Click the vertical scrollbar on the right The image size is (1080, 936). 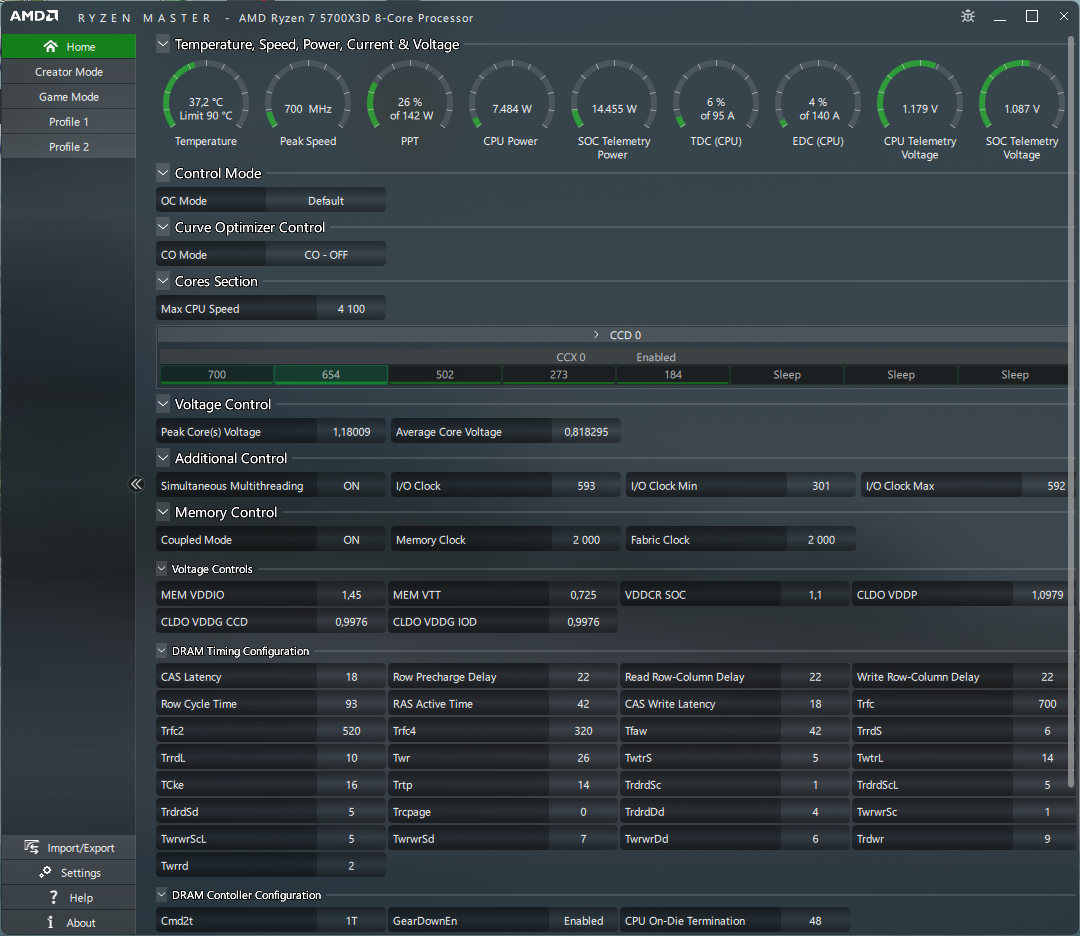tap(1070, 413)
